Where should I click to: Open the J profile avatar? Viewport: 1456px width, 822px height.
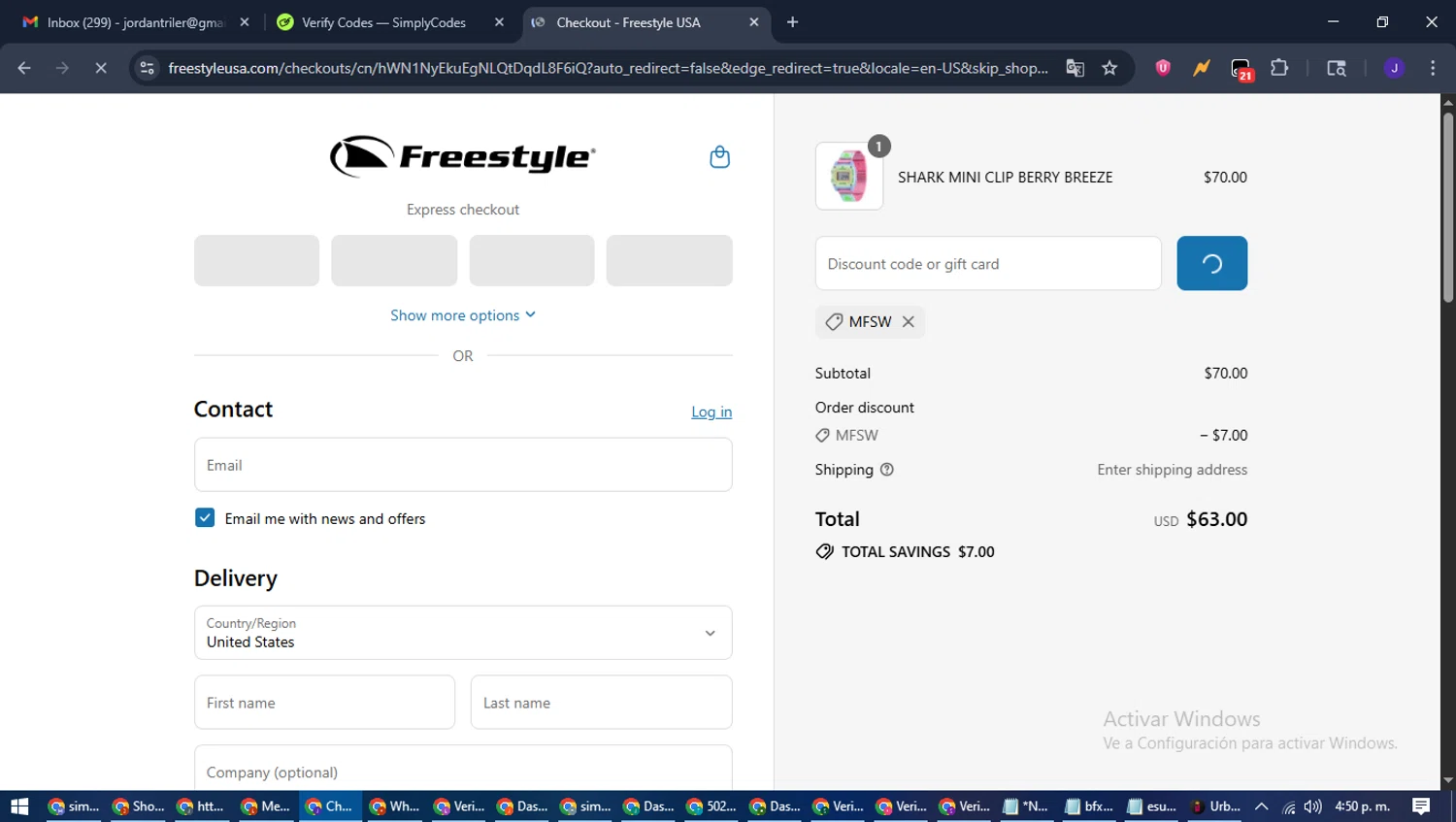coord(1394,68)
